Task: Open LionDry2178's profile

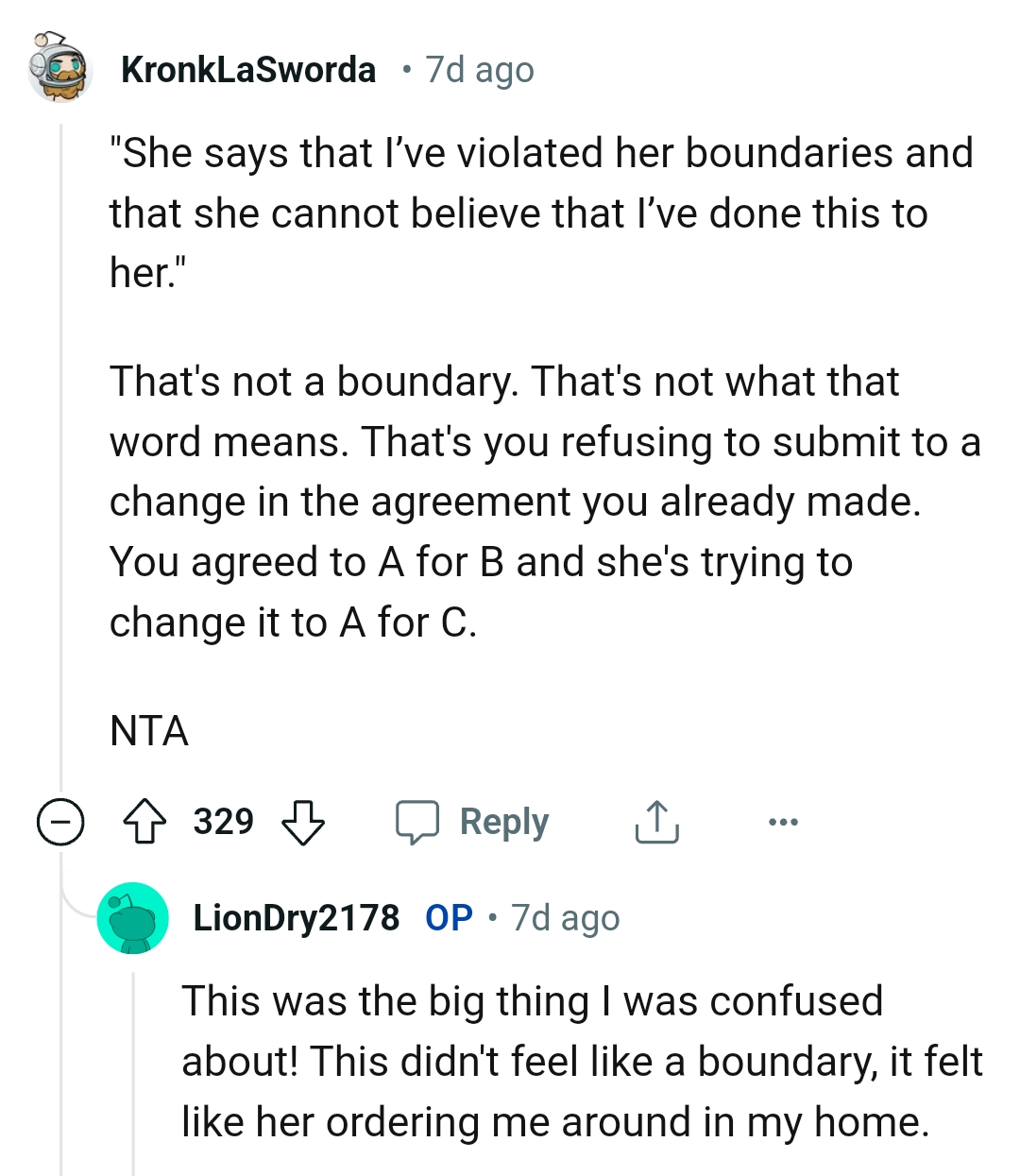Action: [x=297, y=916]
